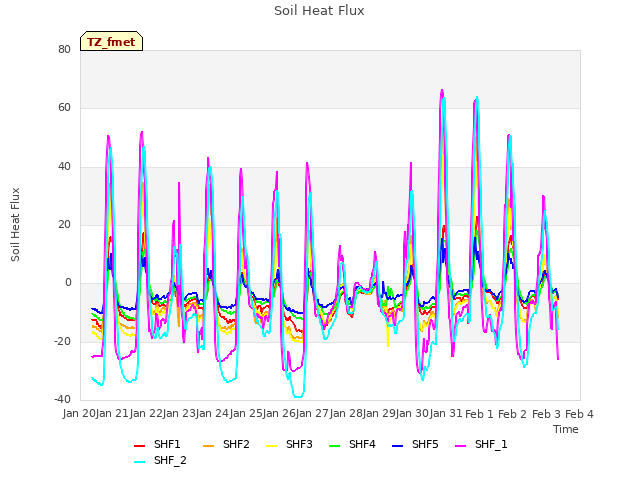Click the Feb 1 x-axis date label
The width and height of the screenshot is (640, 480).
coord(480,414)
